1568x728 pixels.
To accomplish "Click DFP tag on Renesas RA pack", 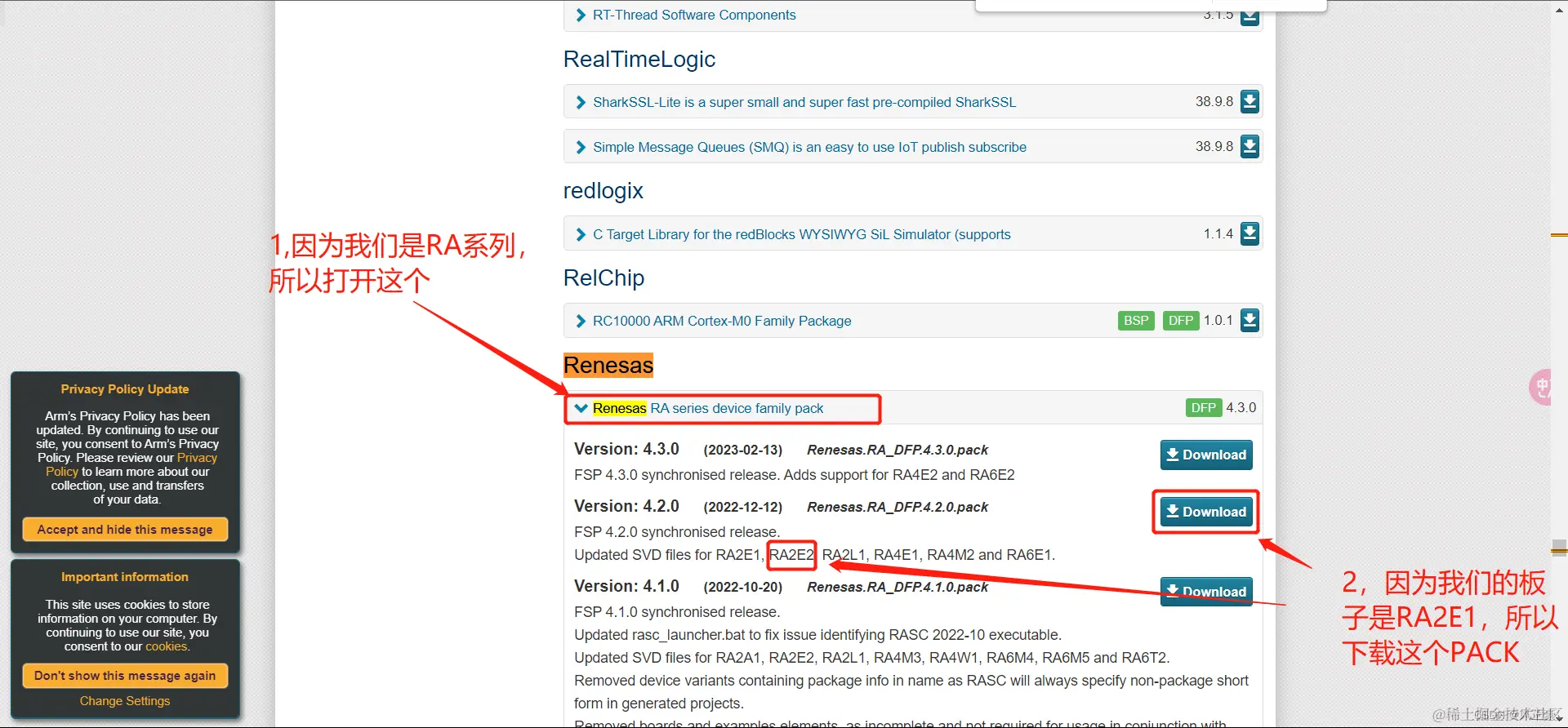I will point(1204,408).
